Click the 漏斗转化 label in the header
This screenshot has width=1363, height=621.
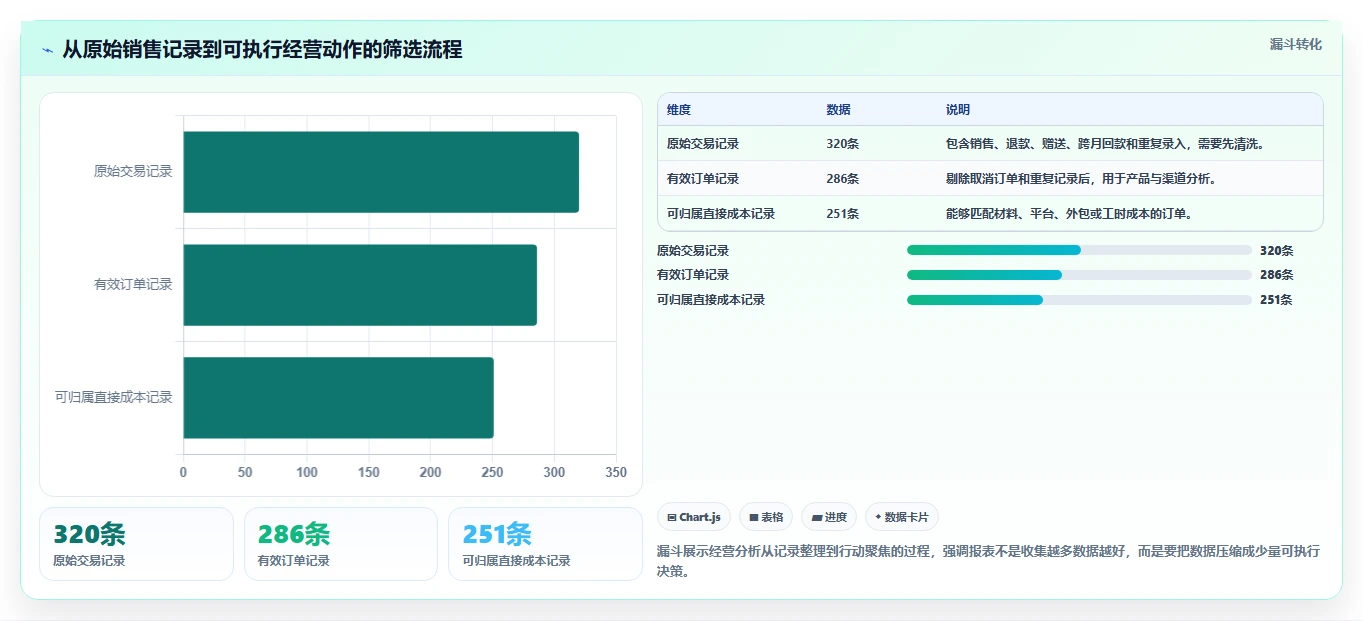tap(1296, 44)
